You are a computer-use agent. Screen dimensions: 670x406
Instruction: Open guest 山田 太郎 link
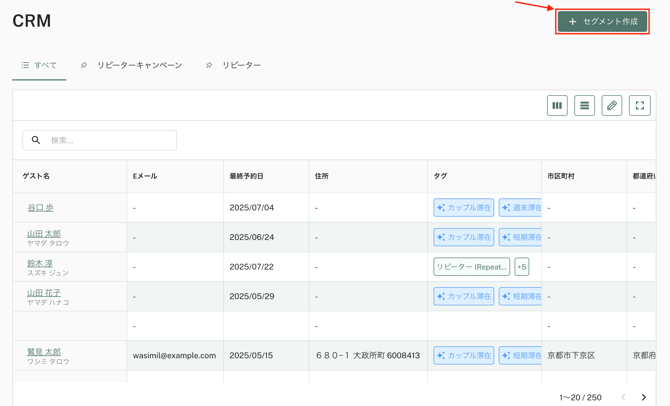coord(44,233)
